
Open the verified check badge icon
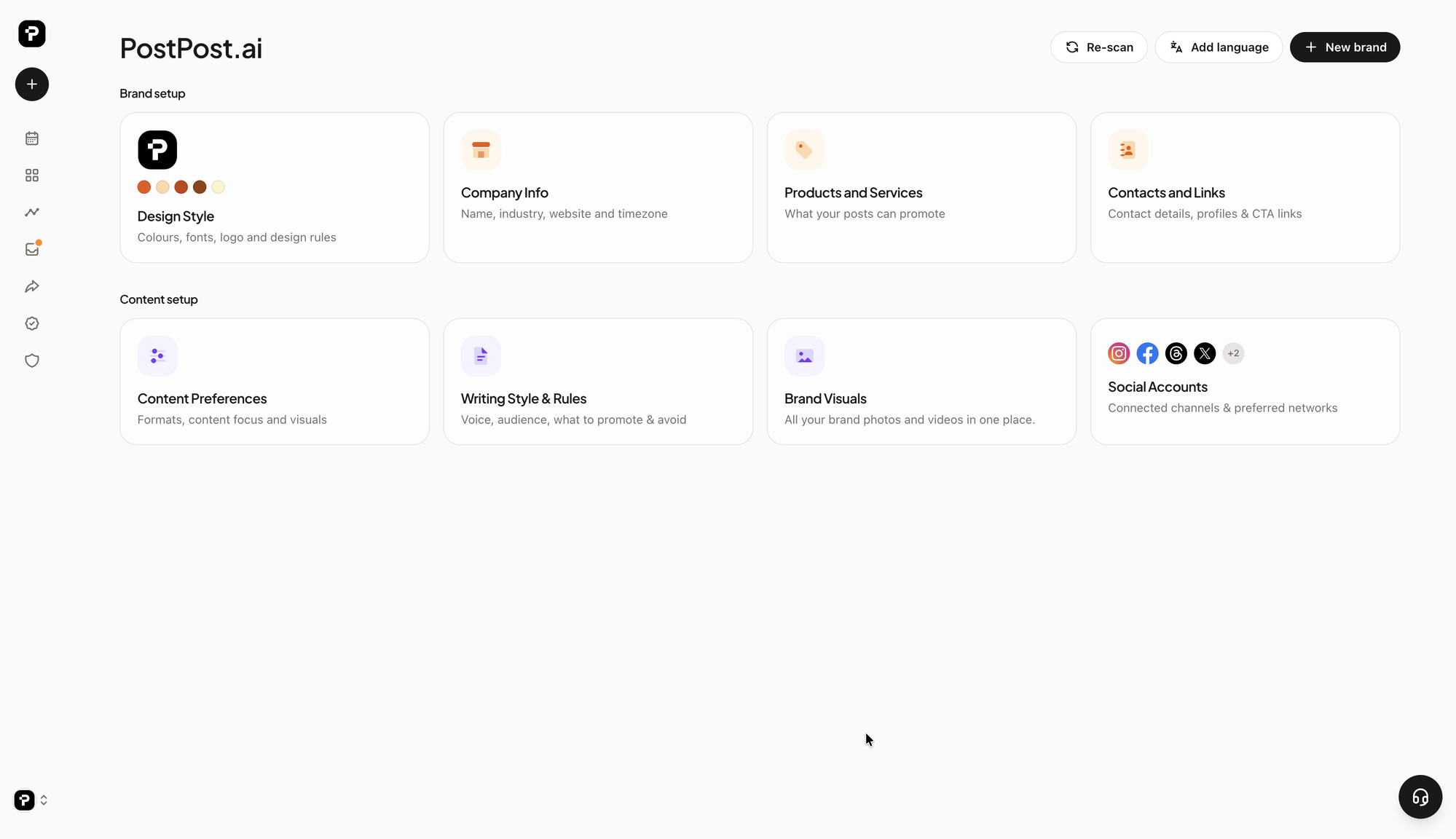(x=32, y=323)
